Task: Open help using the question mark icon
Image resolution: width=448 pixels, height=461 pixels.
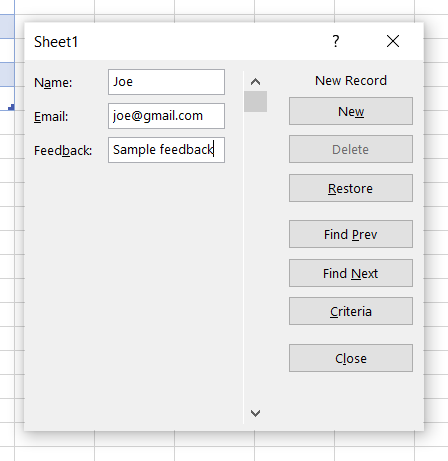Action: click(x=336, y=41)
